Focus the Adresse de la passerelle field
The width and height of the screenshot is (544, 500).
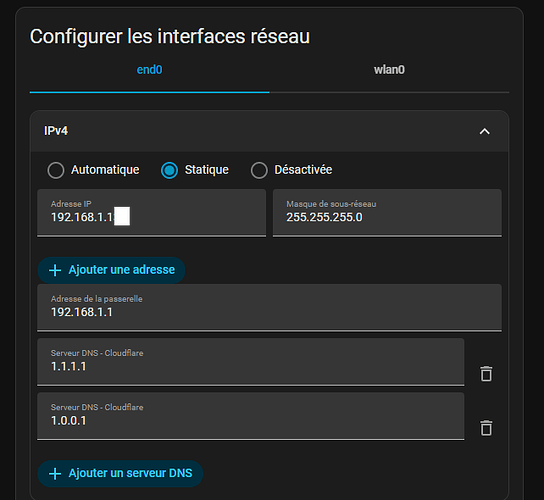coord(269,308)
